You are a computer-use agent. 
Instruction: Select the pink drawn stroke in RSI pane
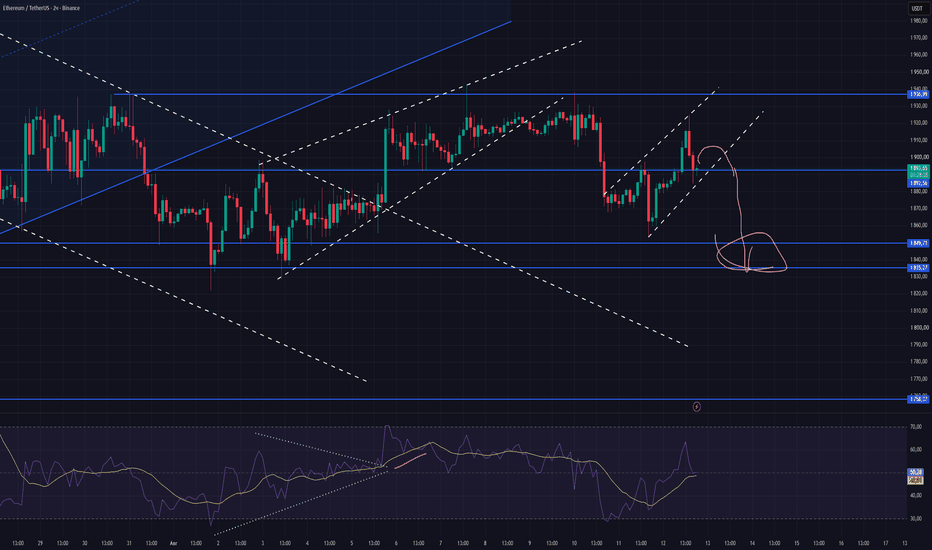(x=410, y=461)
